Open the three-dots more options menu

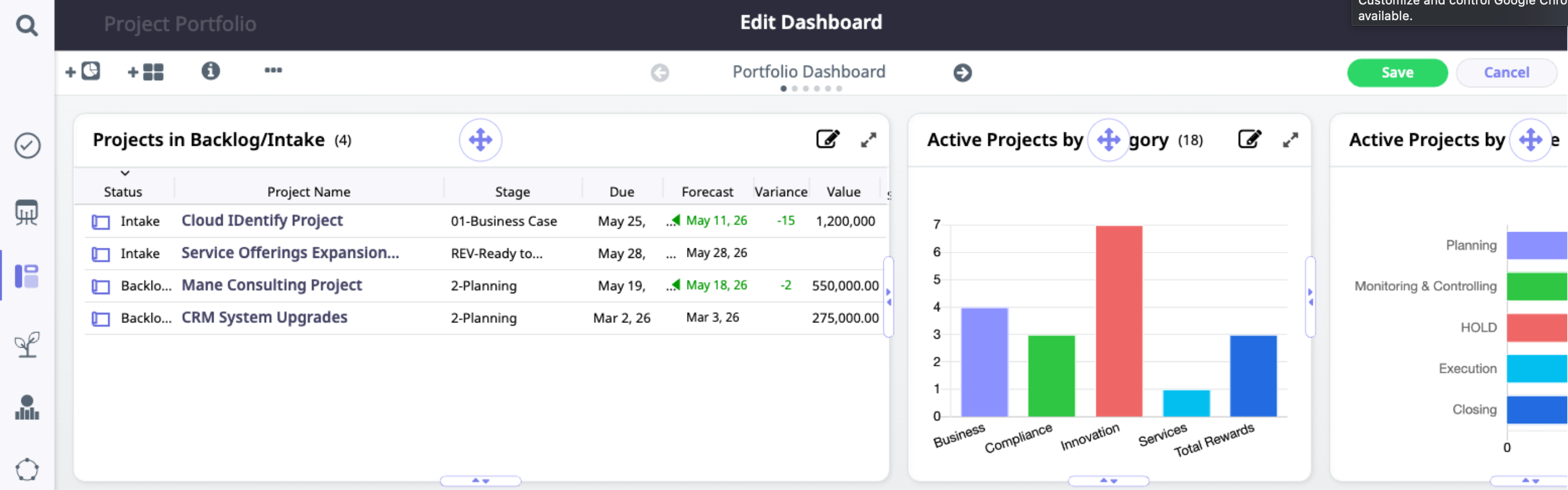[273, 71]
